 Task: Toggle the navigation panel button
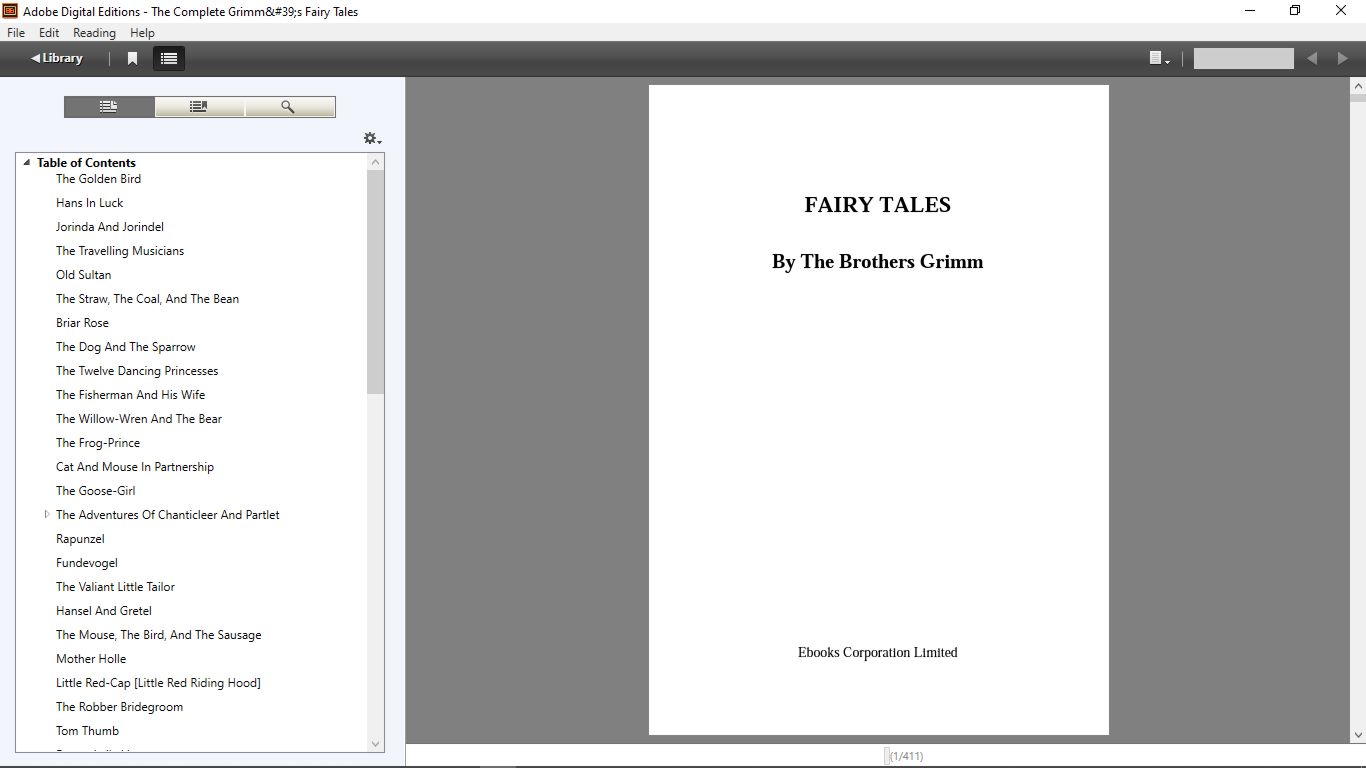tap(169, 59)
